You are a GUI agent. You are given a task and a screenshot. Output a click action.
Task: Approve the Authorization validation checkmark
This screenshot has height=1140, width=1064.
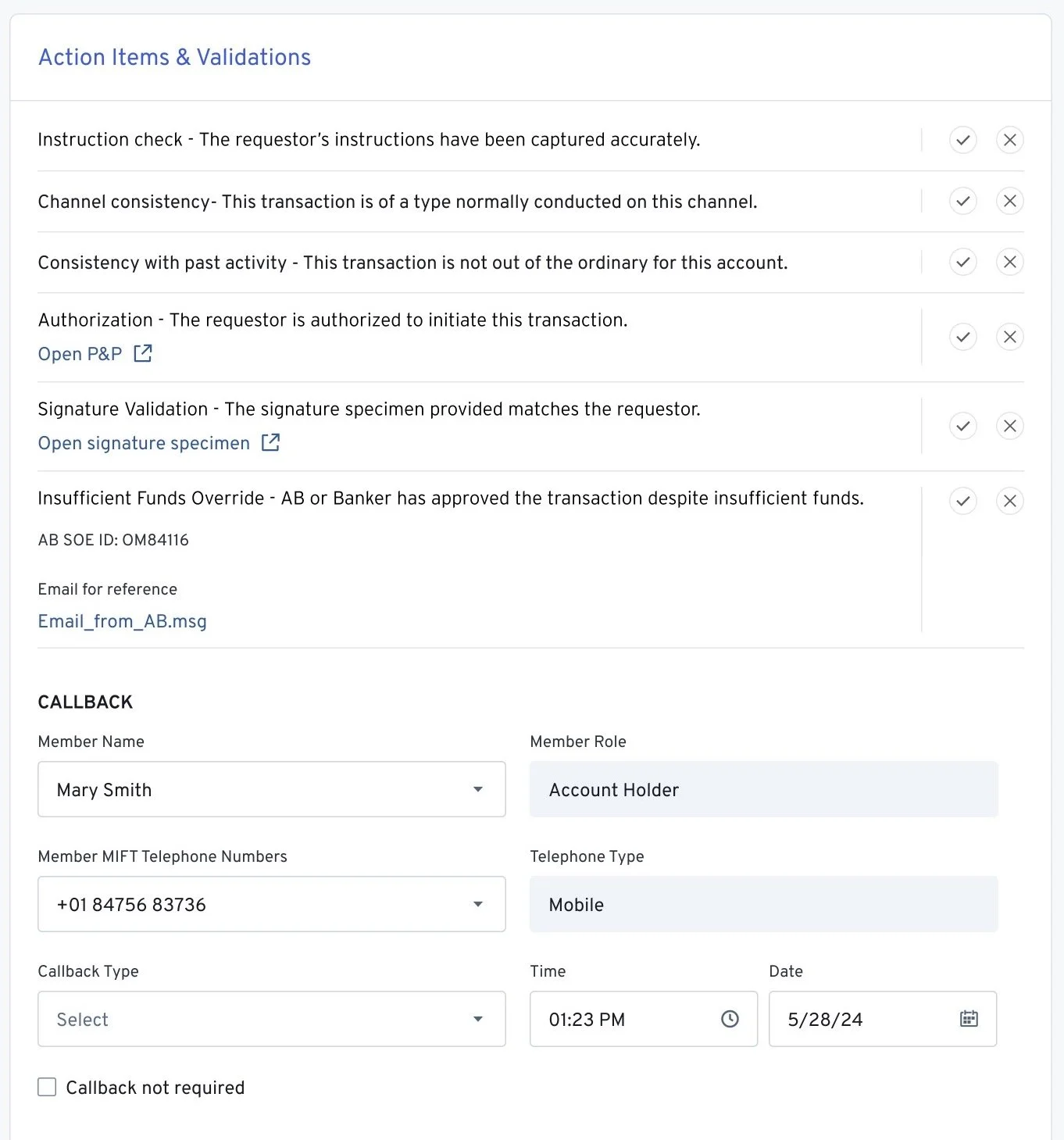(962, 337)
